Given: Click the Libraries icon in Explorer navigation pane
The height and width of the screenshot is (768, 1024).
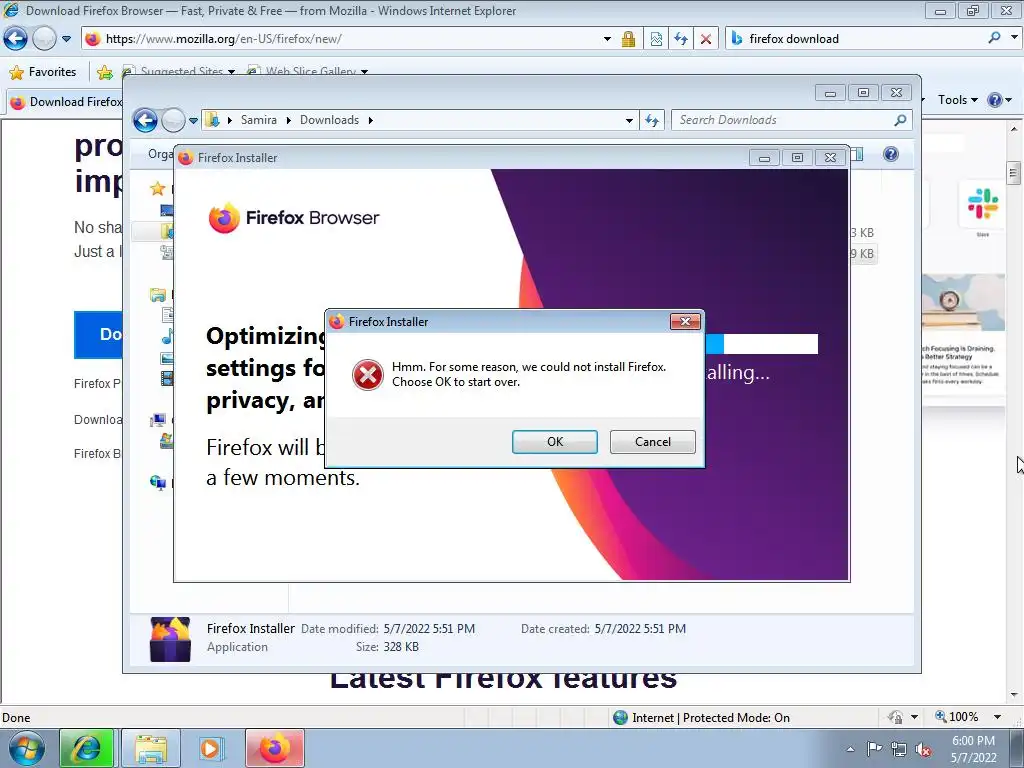Looking at the screenshot, I should (157, 295).
